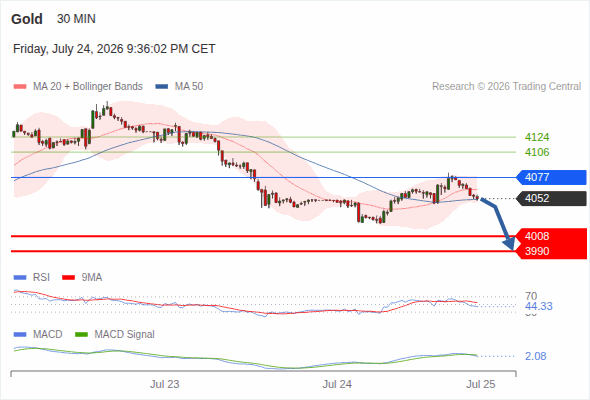590x400 pixels.
Task: Click the 4106 resistance level label
Action: [x=537, y=152]
